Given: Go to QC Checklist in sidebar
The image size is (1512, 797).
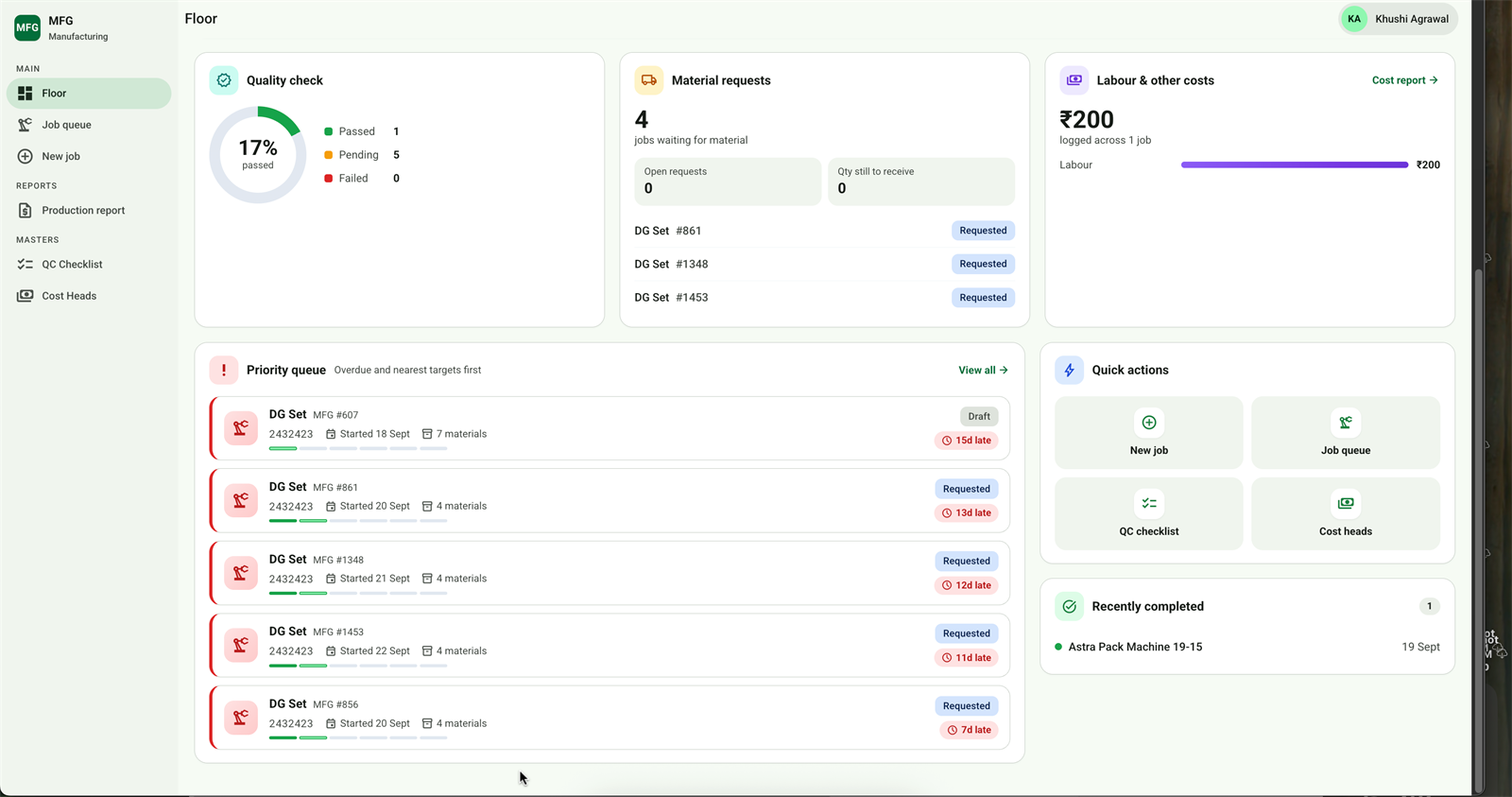Looking at the screenshot, I should pyautogui.click(x=89, y=265).
